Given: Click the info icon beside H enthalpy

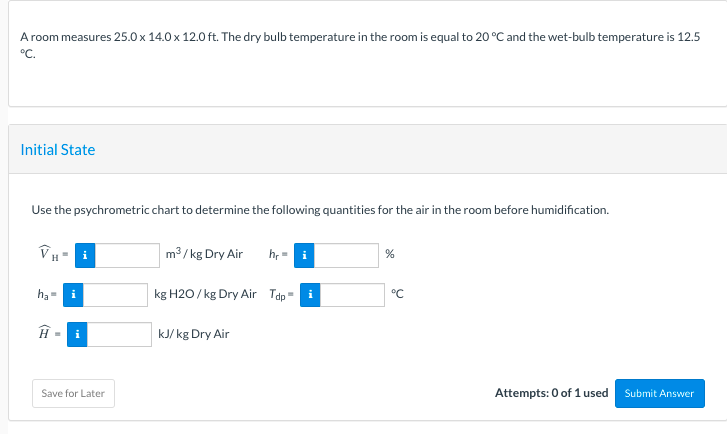Looking at the screenshot, I should pos(75,333).
